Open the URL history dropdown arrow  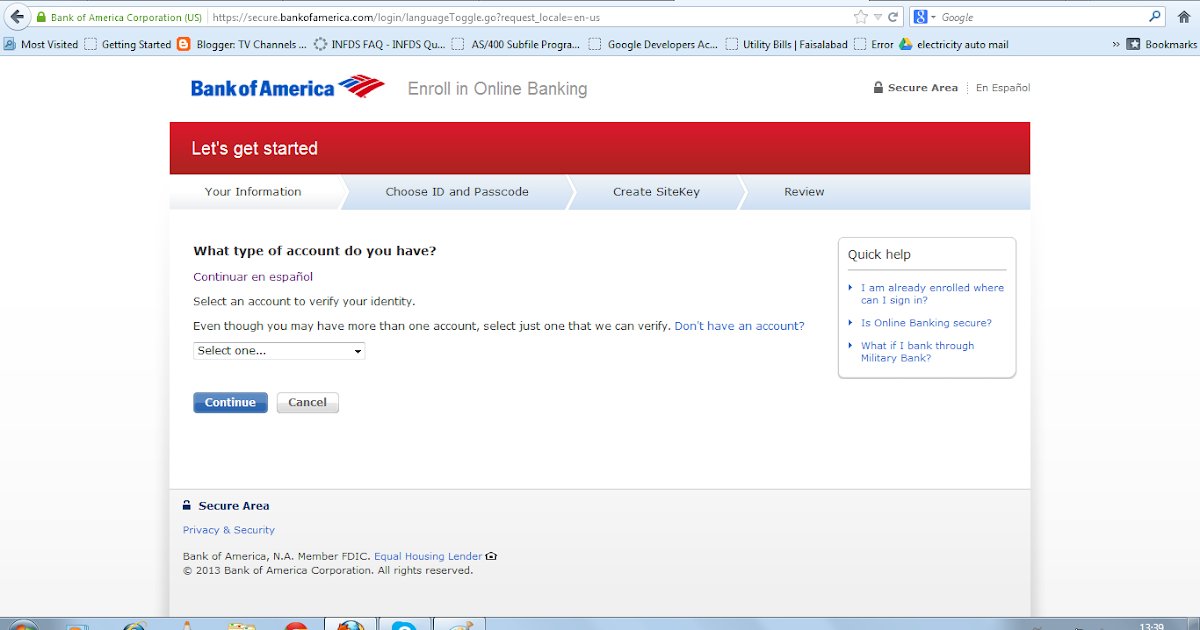click(877, 17)
